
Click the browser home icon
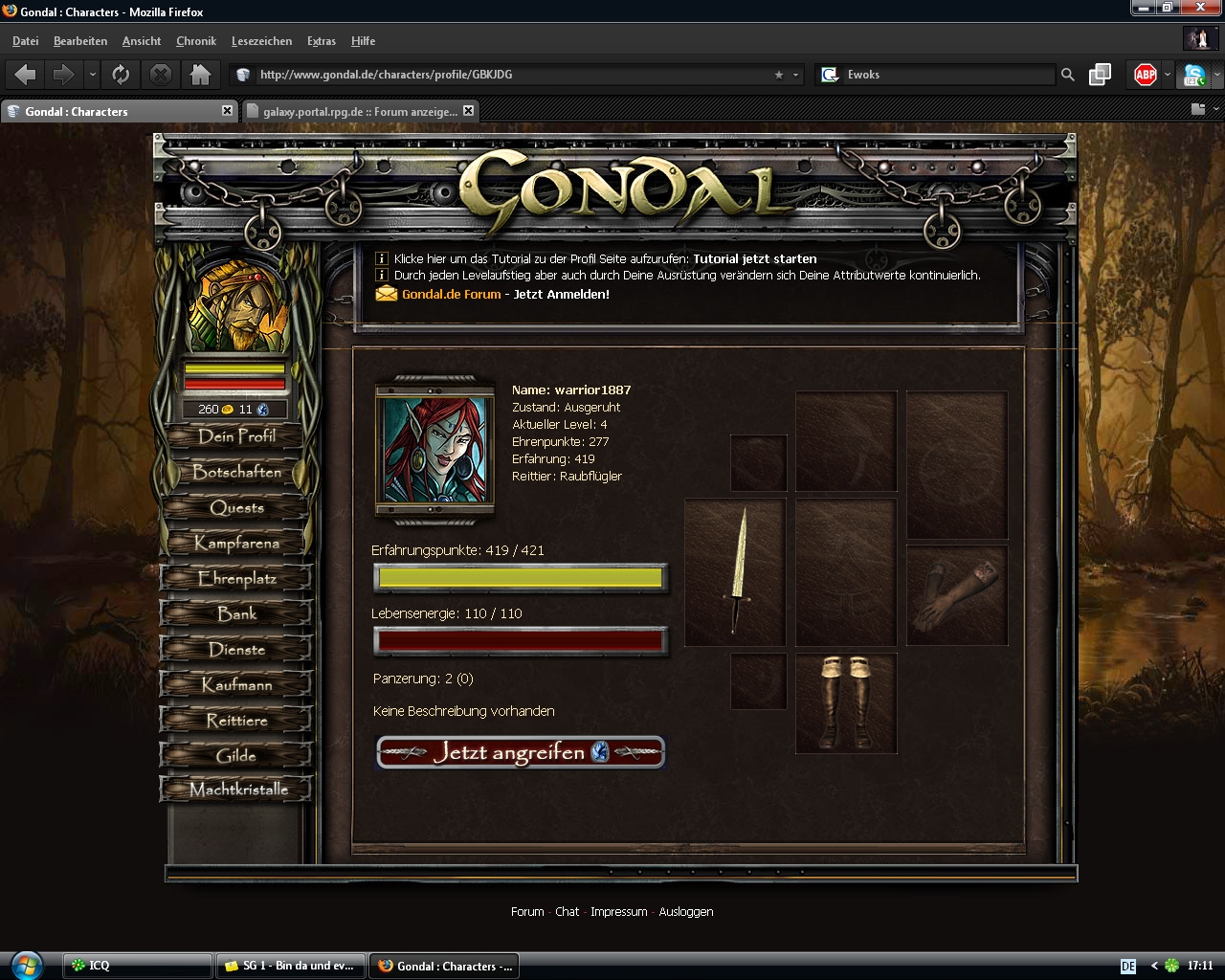[200, 75]
